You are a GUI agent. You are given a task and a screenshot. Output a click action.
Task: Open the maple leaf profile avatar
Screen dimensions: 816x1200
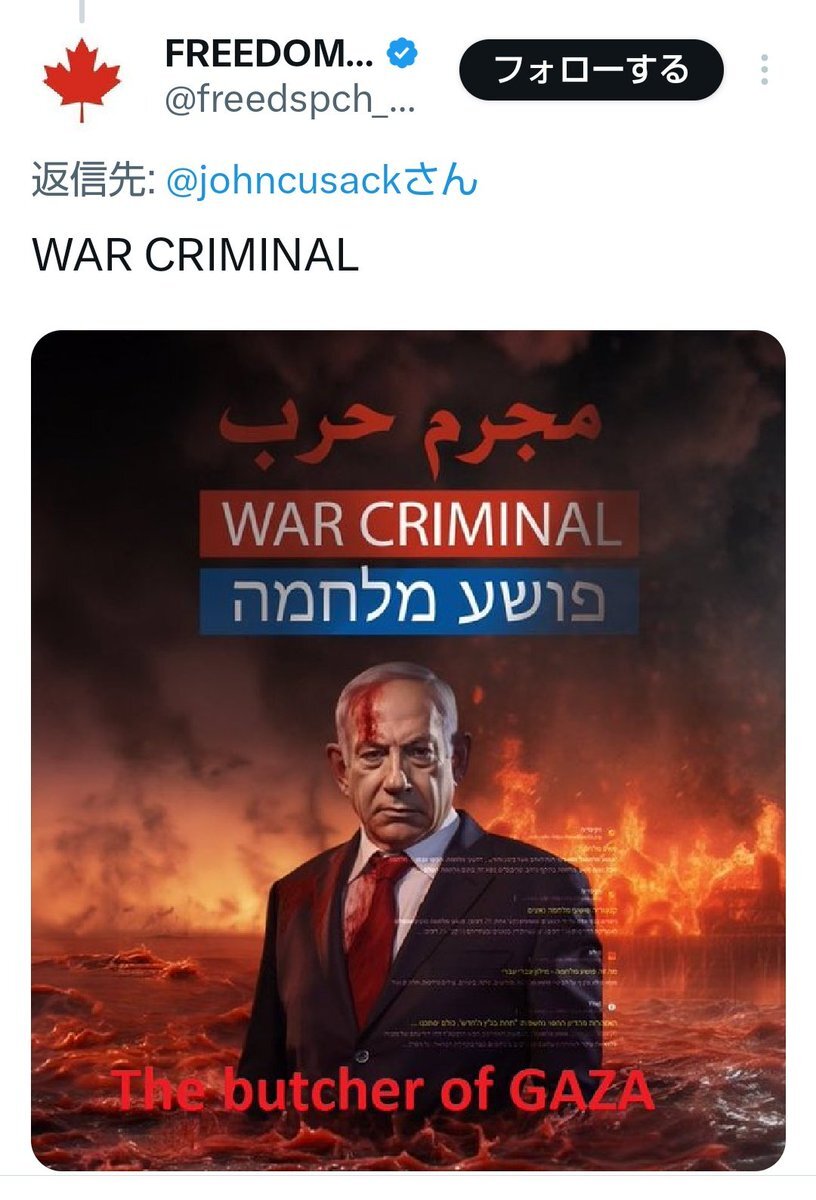(x=81, y=80)
